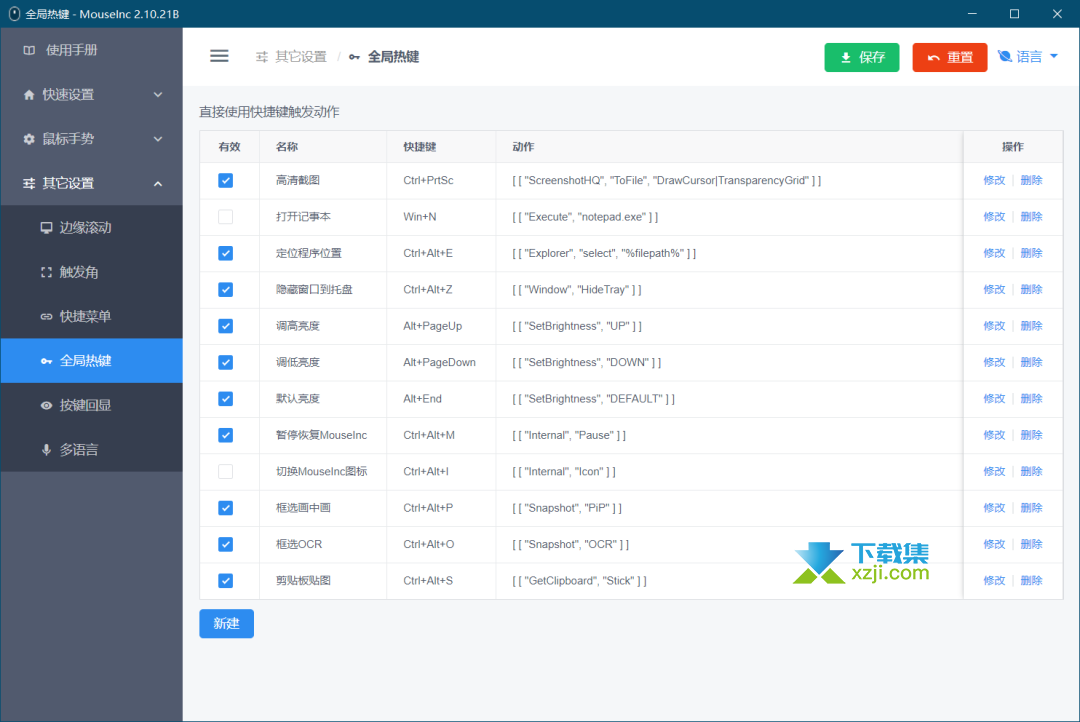
Task: Click the corner-brackets icon beside 触发角
Action: pyautogui.click(x=46, y=272)
